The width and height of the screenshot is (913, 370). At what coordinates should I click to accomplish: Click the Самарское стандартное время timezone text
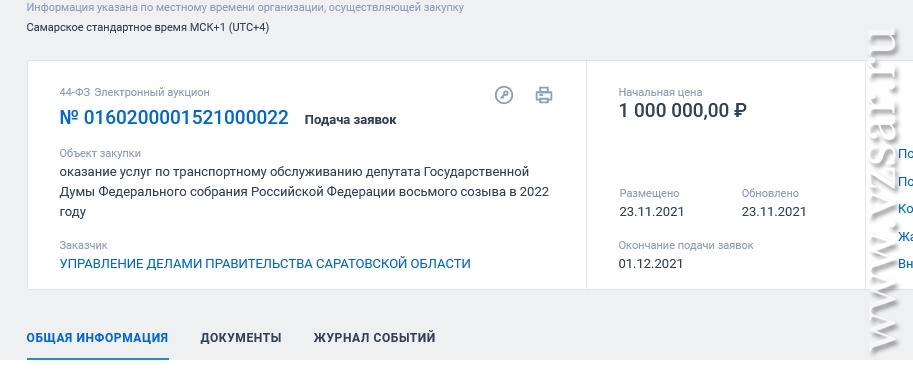pos(147,27)
